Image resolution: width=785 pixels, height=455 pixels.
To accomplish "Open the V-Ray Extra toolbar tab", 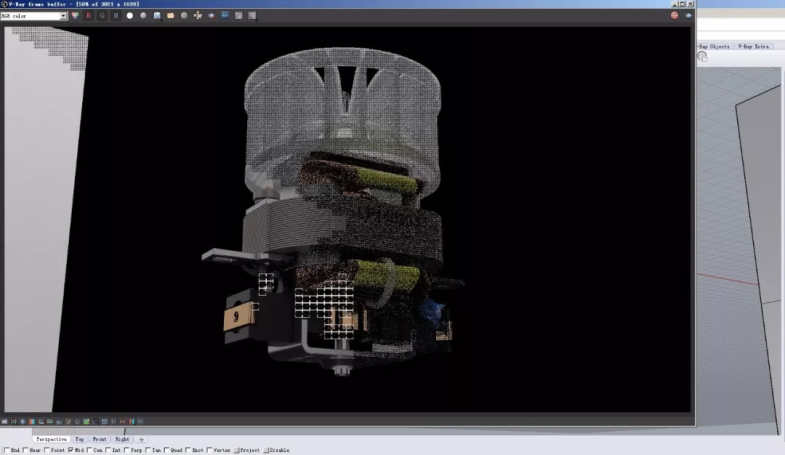I will [753, 46].
